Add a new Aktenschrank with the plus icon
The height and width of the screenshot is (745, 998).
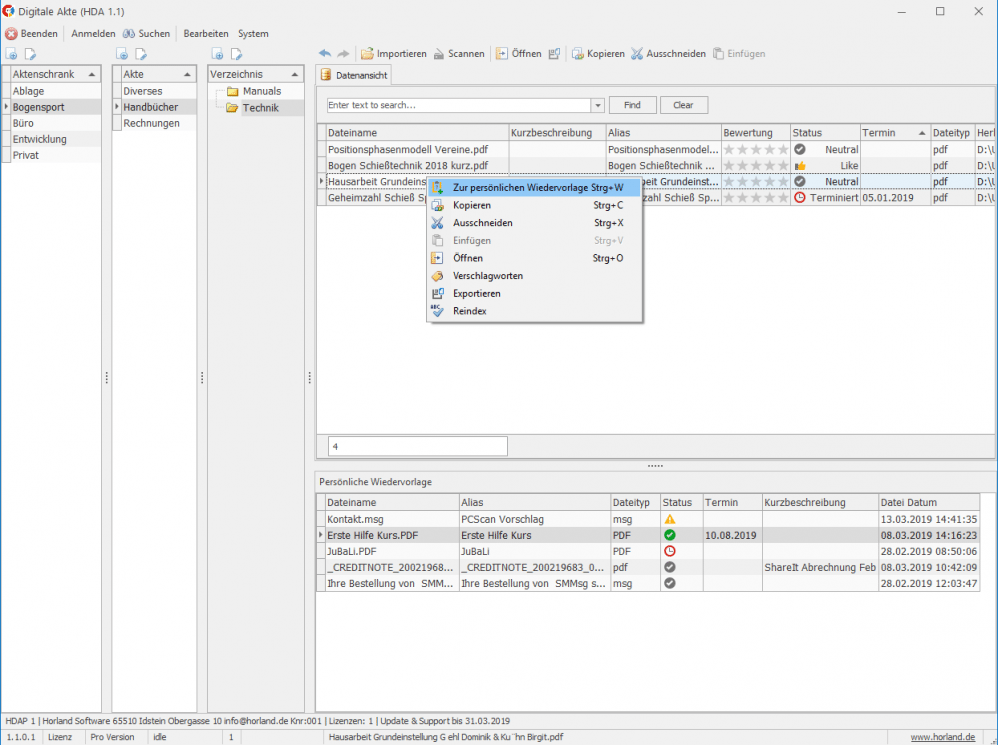11,54
